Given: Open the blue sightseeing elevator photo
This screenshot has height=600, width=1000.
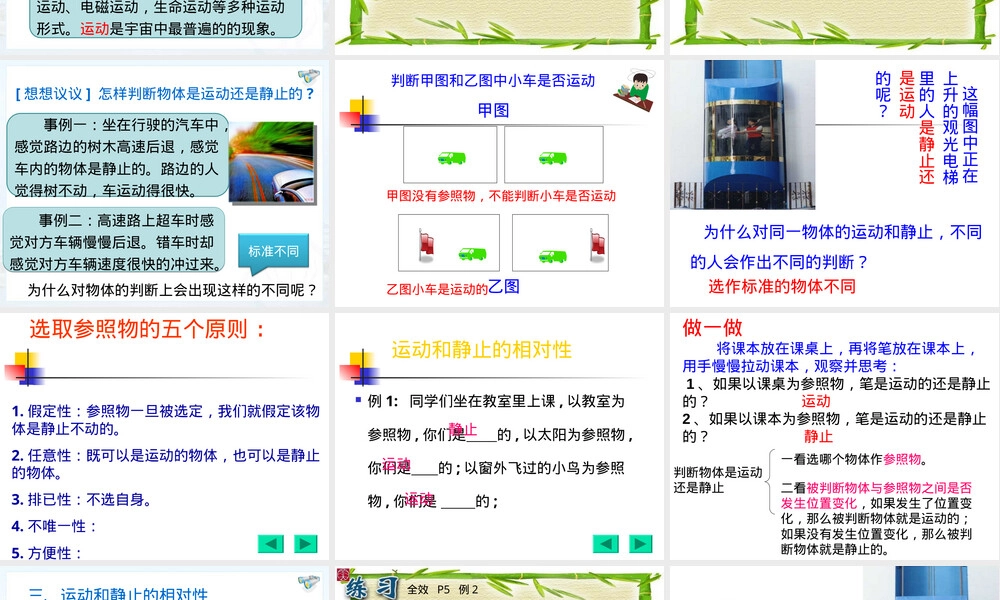Looking at the screenshot, I should (x=743, y=135).
